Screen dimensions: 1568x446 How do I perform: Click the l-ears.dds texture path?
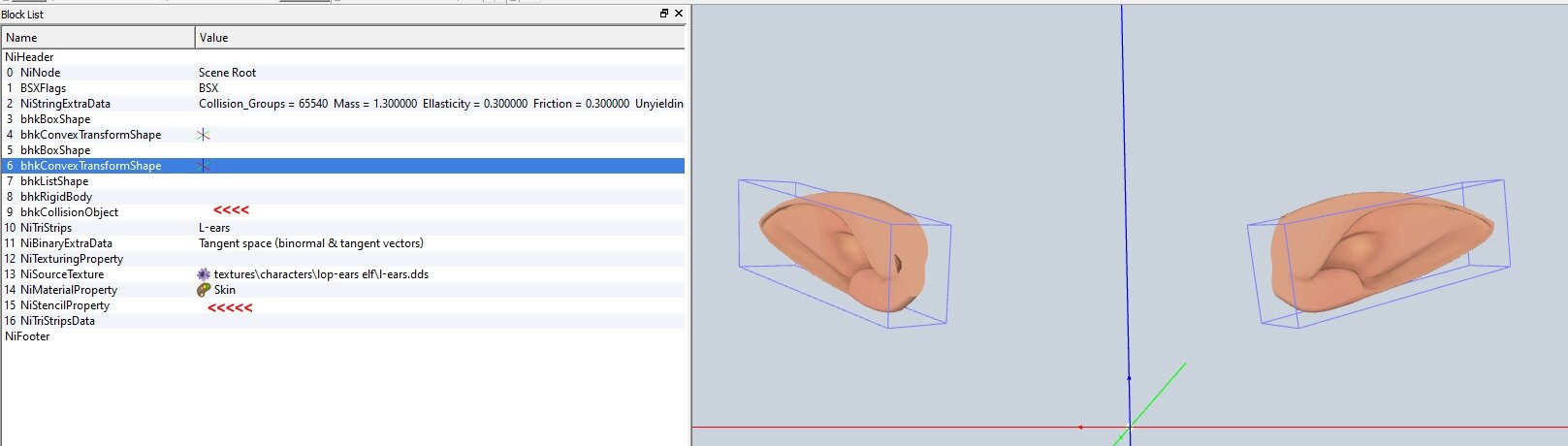[321, 274]
